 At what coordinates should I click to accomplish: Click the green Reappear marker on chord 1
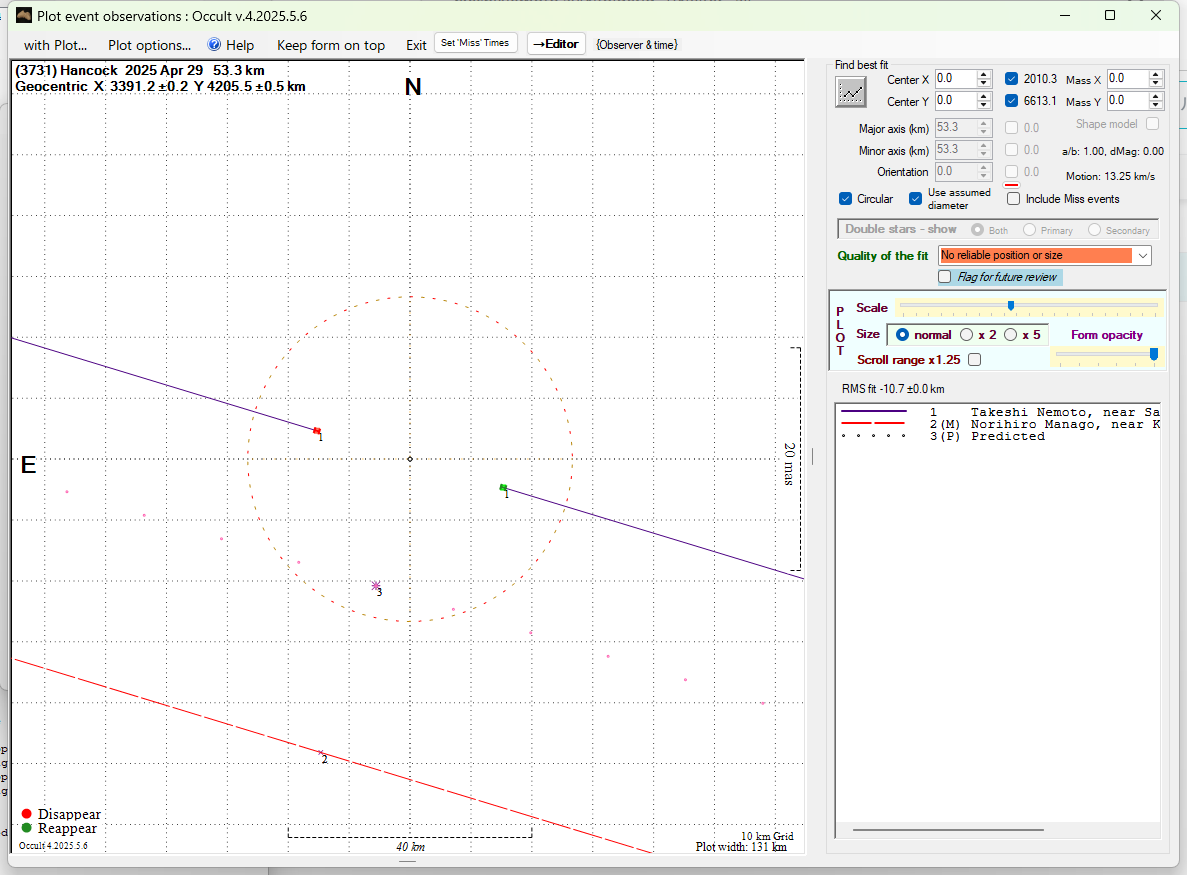(x=503, y=487)
